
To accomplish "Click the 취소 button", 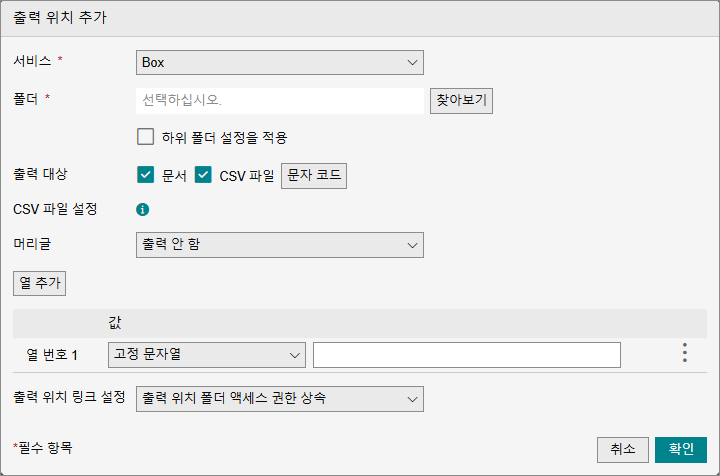I will pos(623,449).
